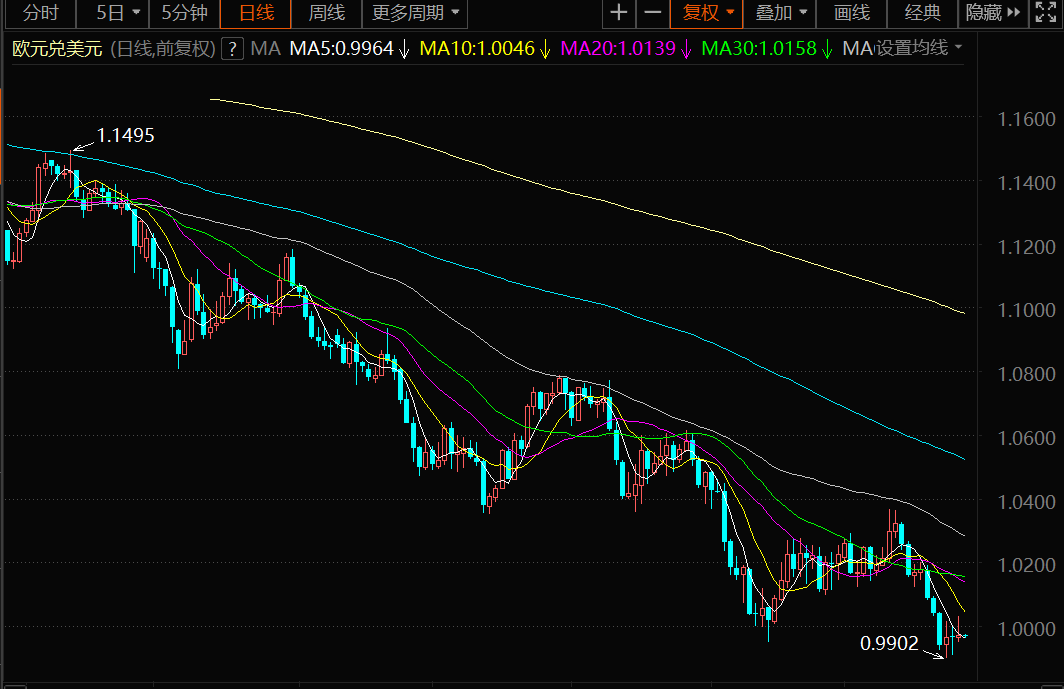The width and height of the screenshot is (1064, 689).
Task: Click the MA30:1.0158 indicator value
Action: click(x=759, y=48)
